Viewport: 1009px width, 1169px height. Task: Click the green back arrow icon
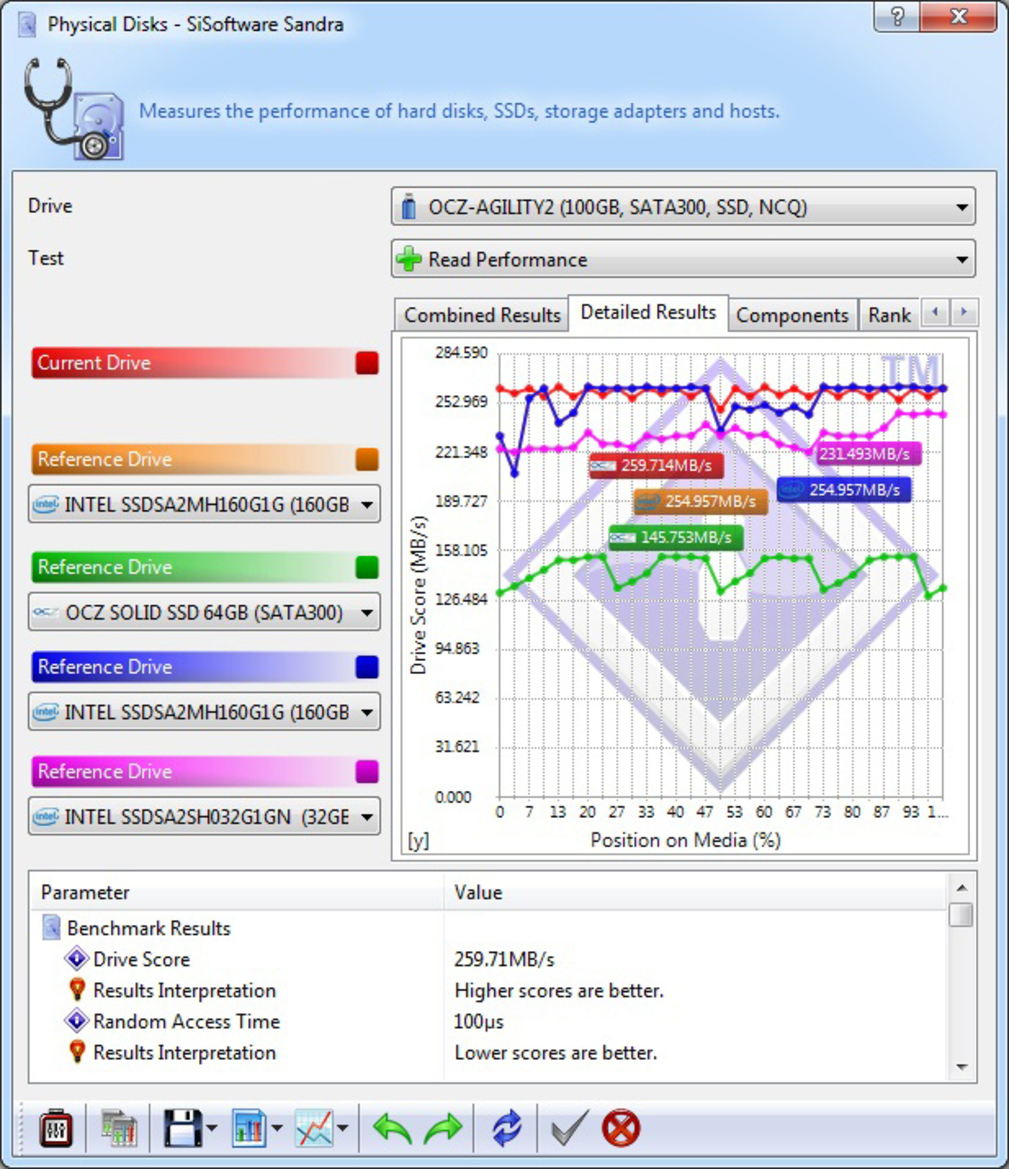393,1129
